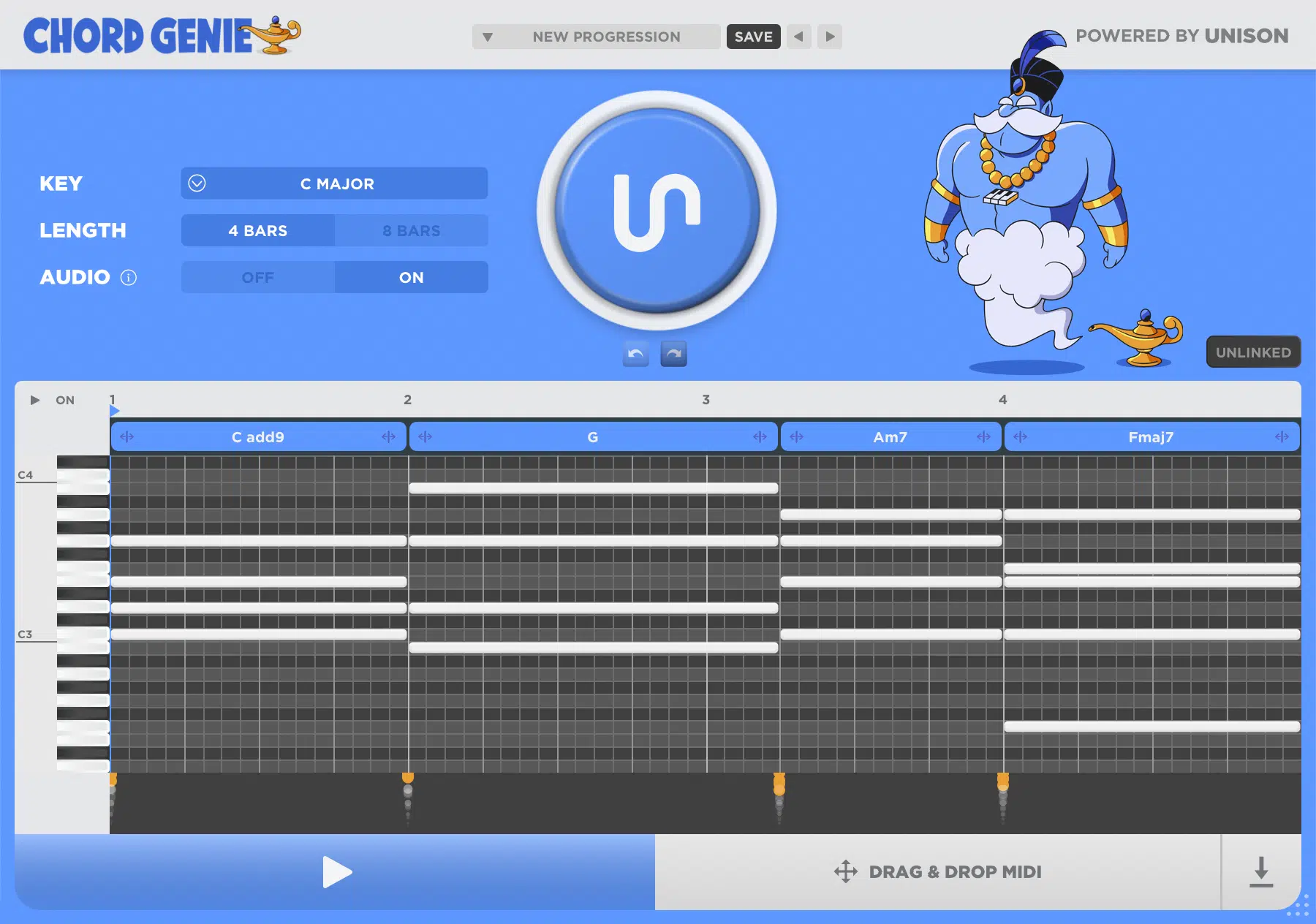Click the C3 piano key

pyautogui.click(x=83, y=634)
